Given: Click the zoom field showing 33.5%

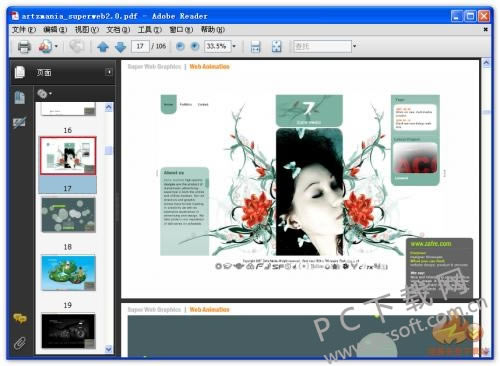Looking at the screenshot, I should (218, 46).
